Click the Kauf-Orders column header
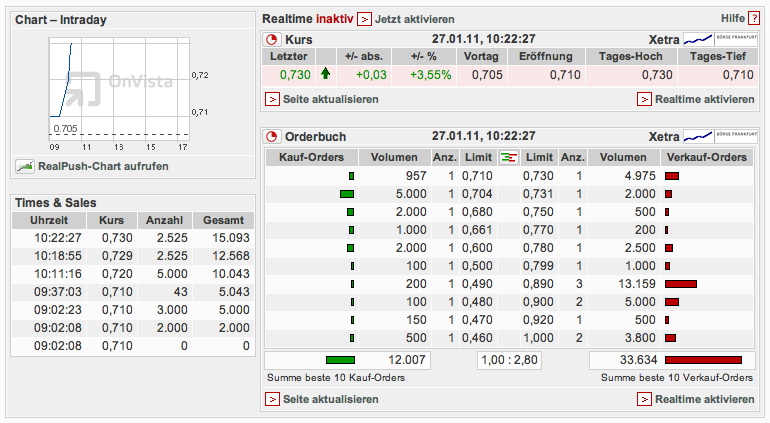The width and height of the screenshot is (770, 423). point(311,157)
